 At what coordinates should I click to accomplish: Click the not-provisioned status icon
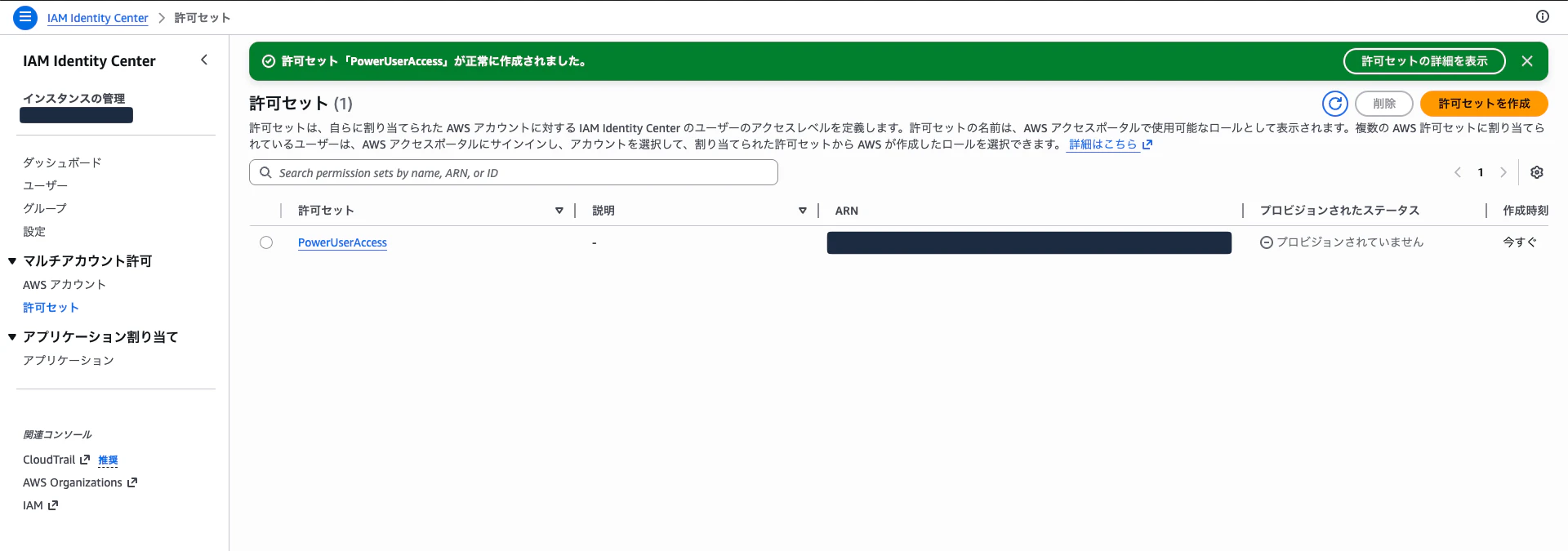(1267, 242)
